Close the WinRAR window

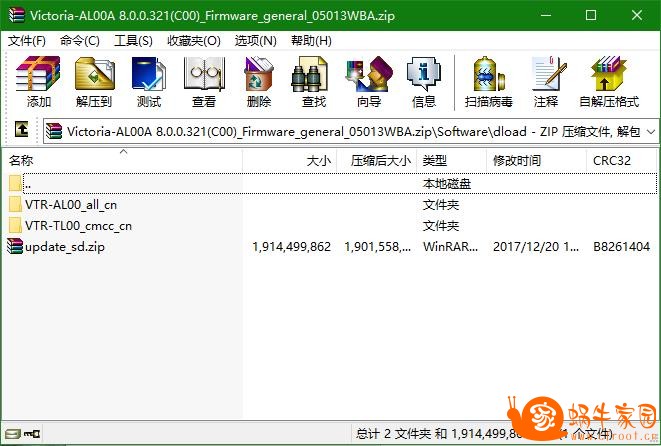(x=637, y=16)
